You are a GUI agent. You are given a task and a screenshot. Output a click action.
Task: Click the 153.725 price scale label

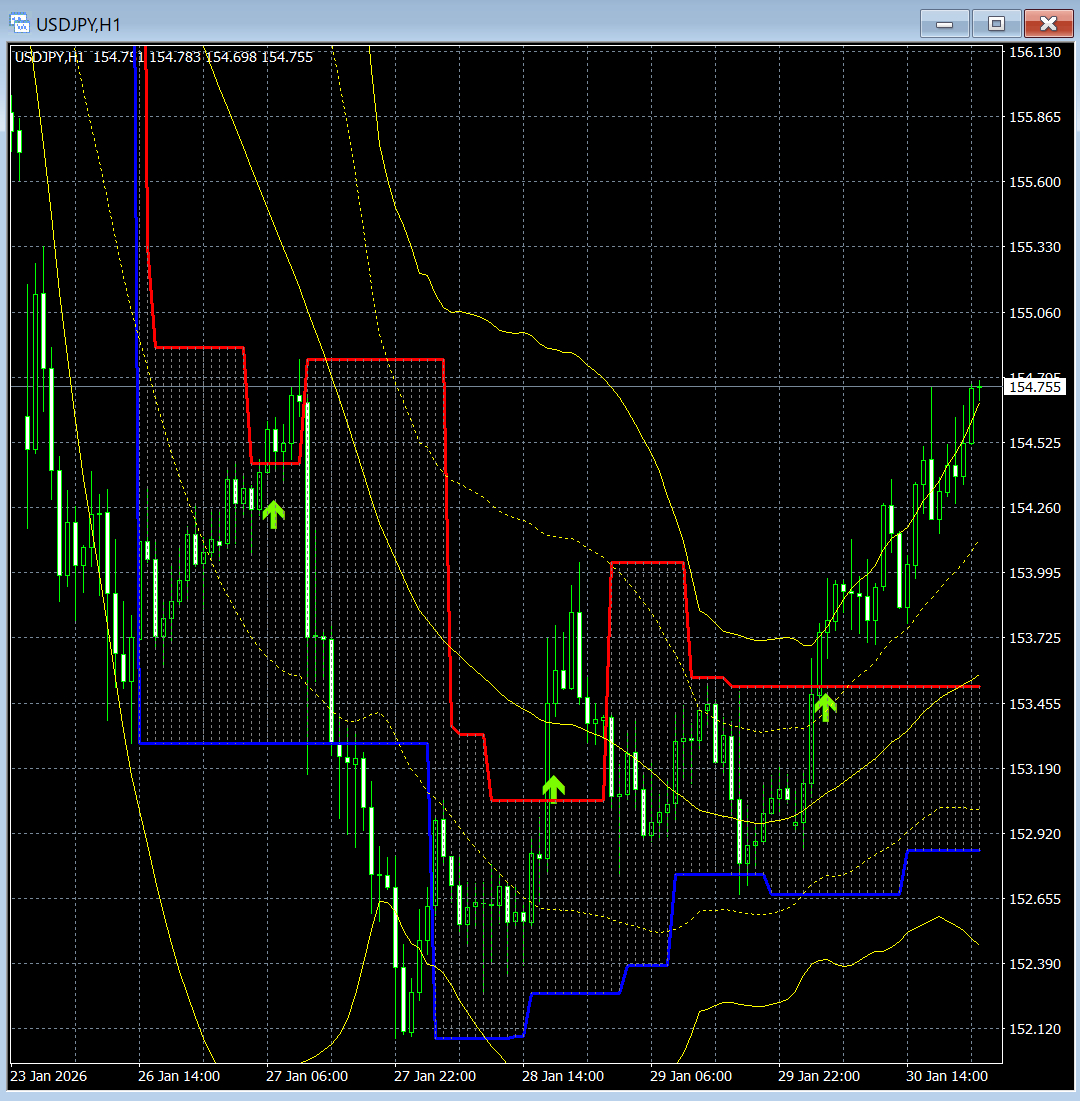1034,638
